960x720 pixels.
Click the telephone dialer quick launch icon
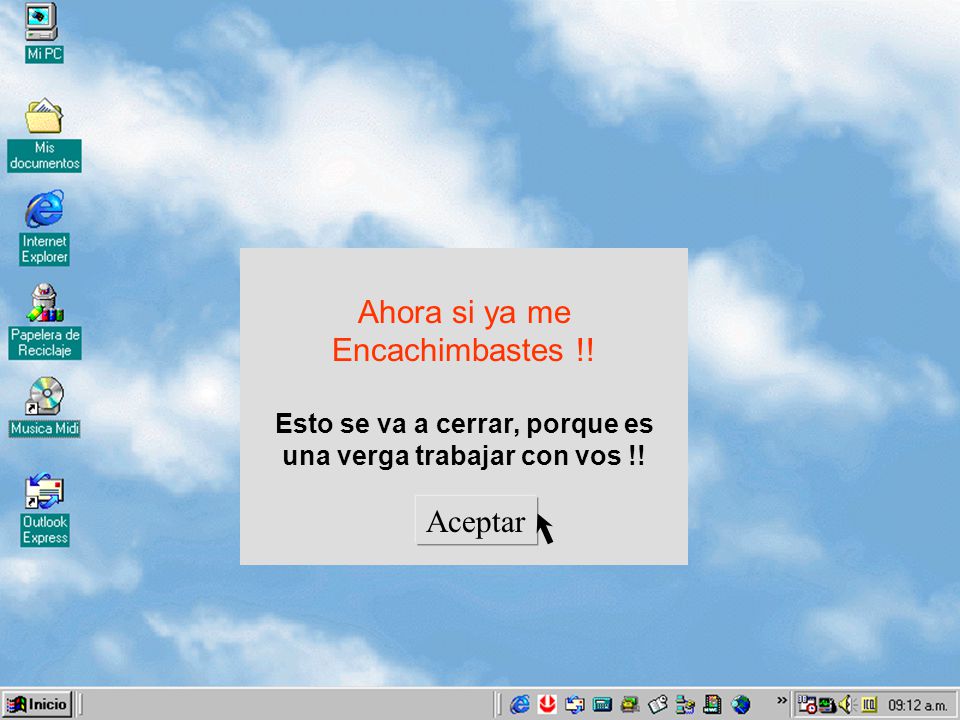coord(630,705)
